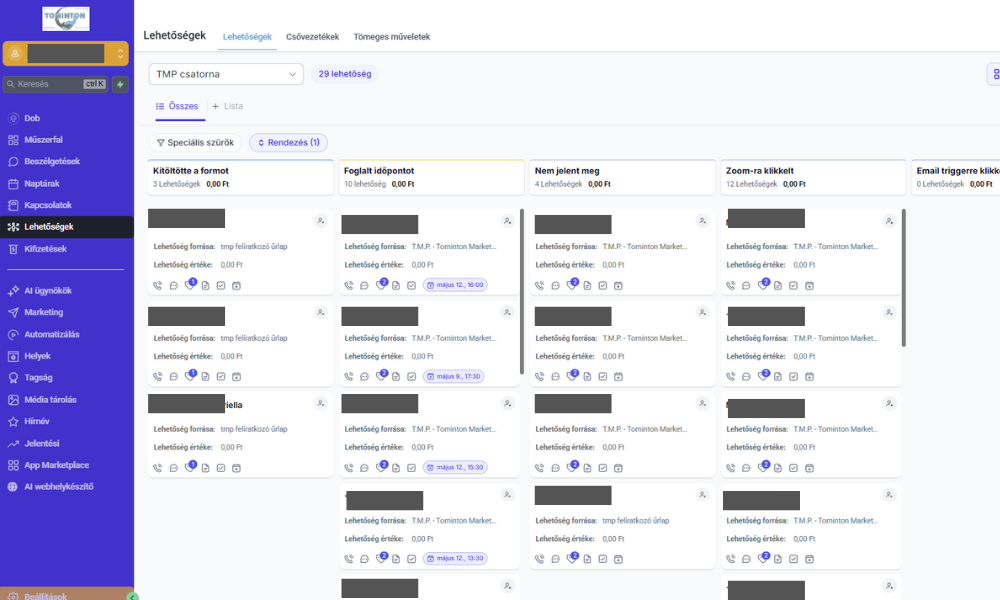Expand the account switcher in the sidebar
The image size is (1000, 600).
pos(120,53)
